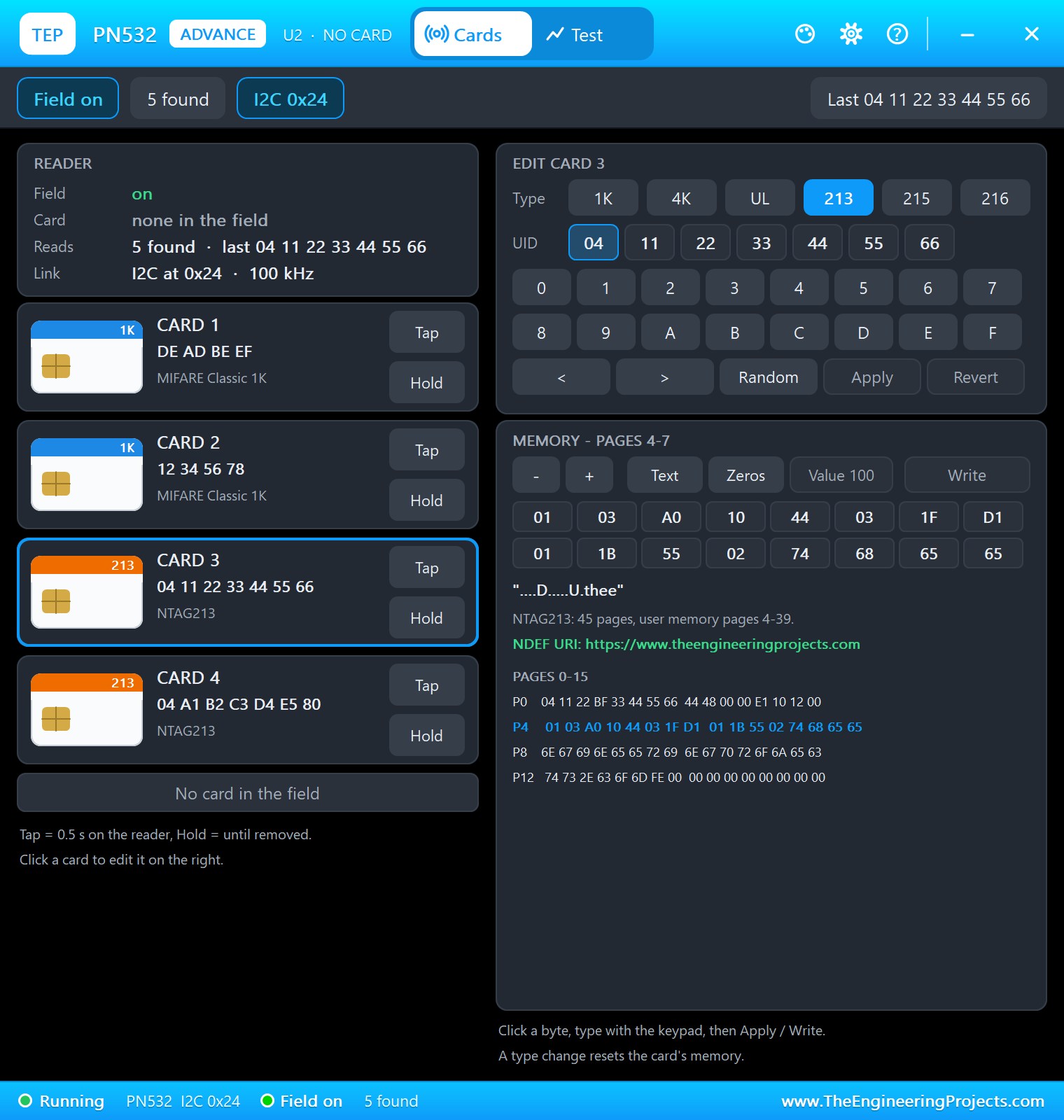Toggle the ADVANCE mode badge
Viewport: 1064px width, 1120px height.
point(218,34)
